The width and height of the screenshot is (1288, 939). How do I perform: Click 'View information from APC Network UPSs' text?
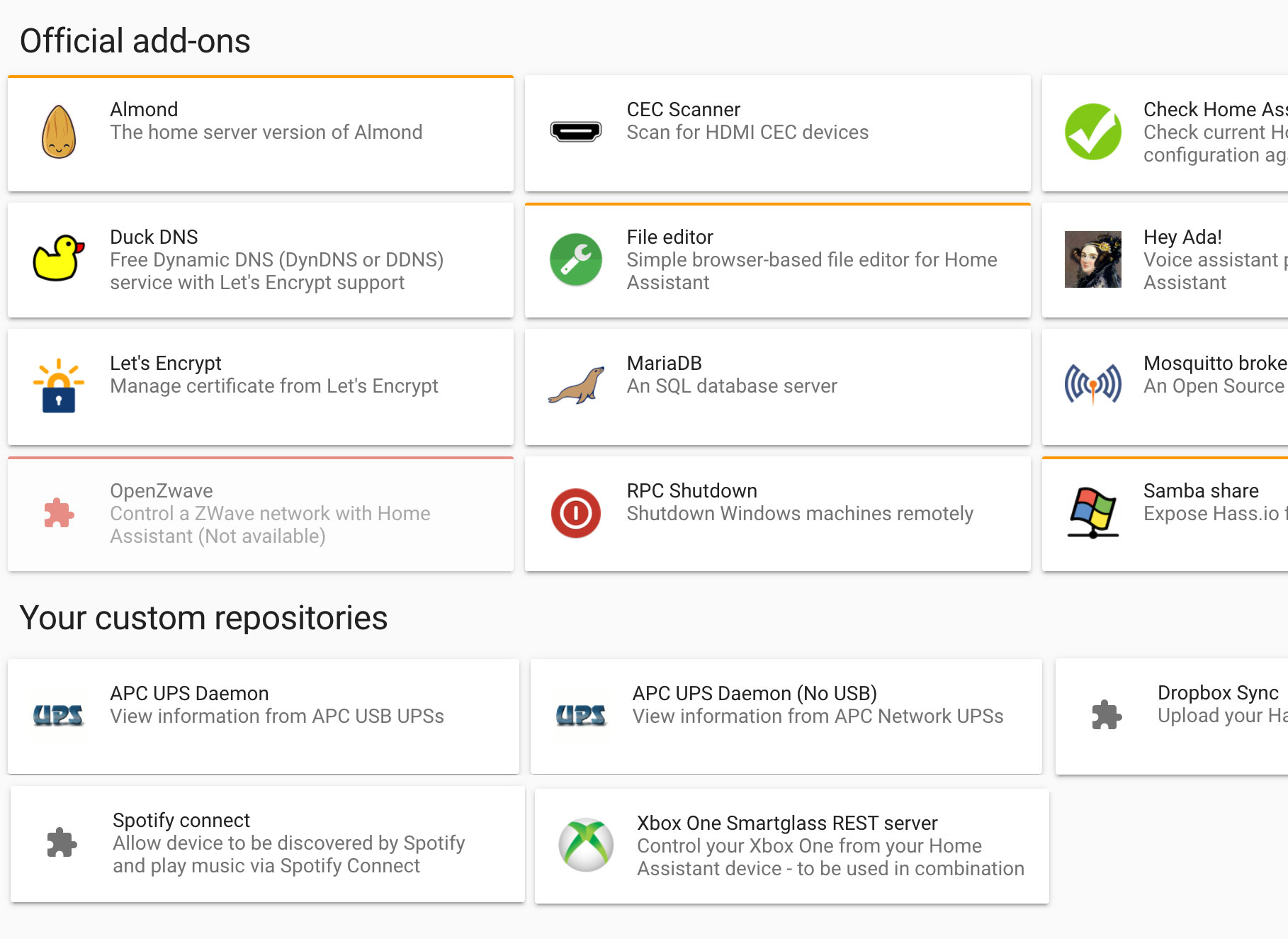pyautogui.click(x=818, y=716)
